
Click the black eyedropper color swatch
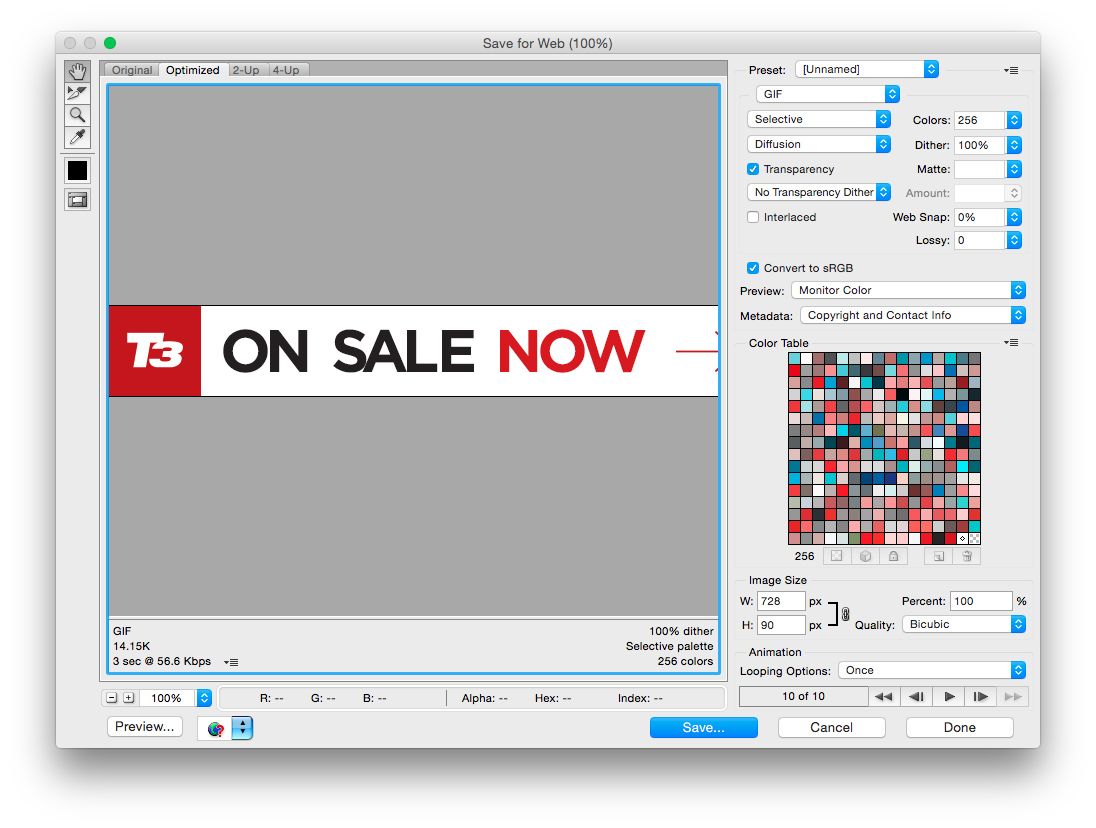[x=77, y=170]
